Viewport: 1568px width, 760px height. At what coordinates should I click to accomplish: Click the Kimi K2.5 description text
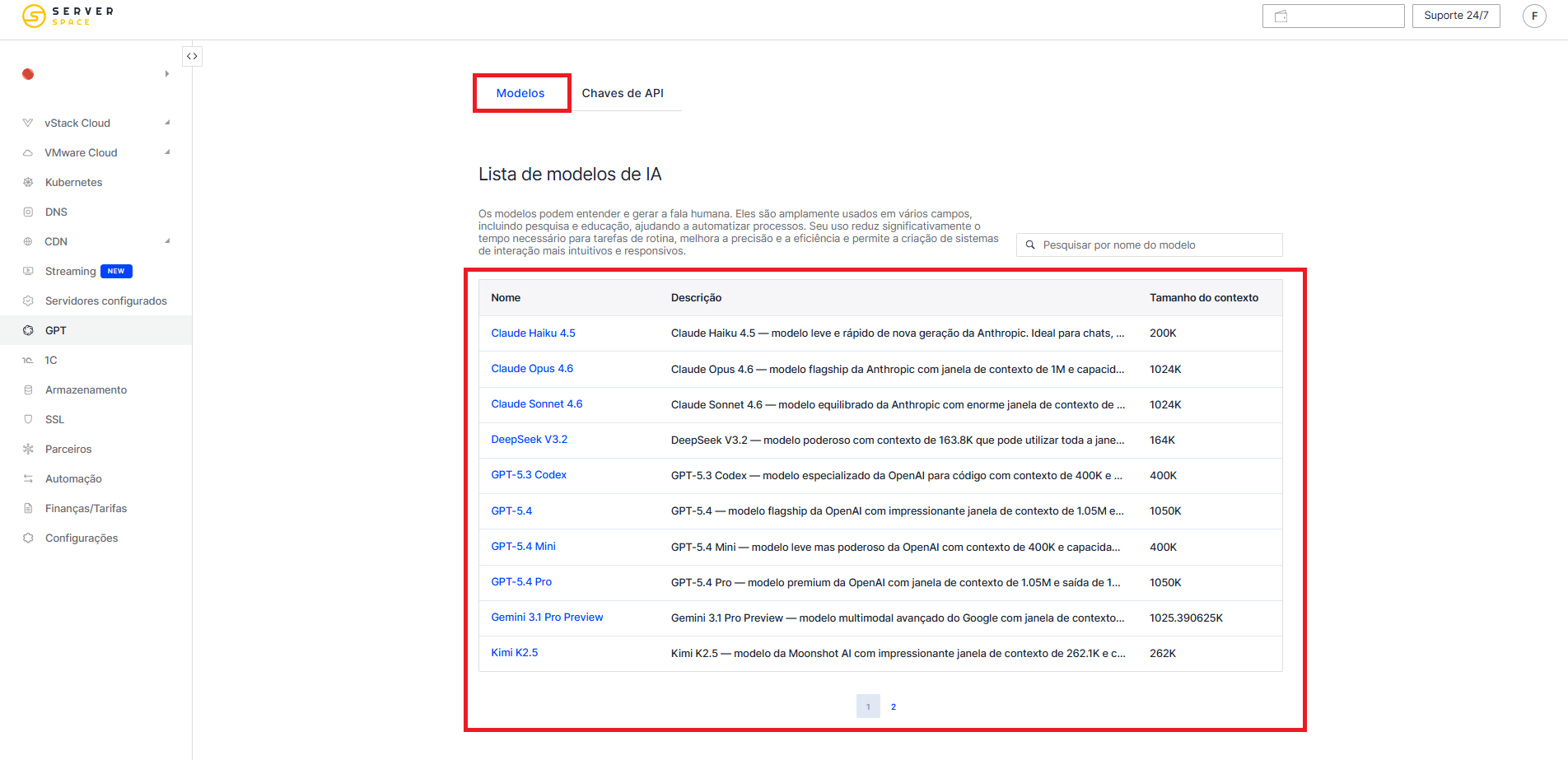pos(898,653)
